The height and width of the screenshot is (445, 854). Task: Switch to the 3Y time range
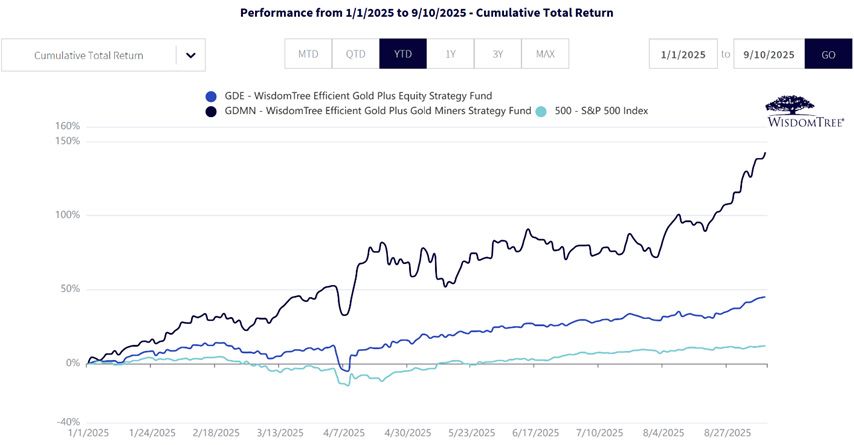(498, 54)
